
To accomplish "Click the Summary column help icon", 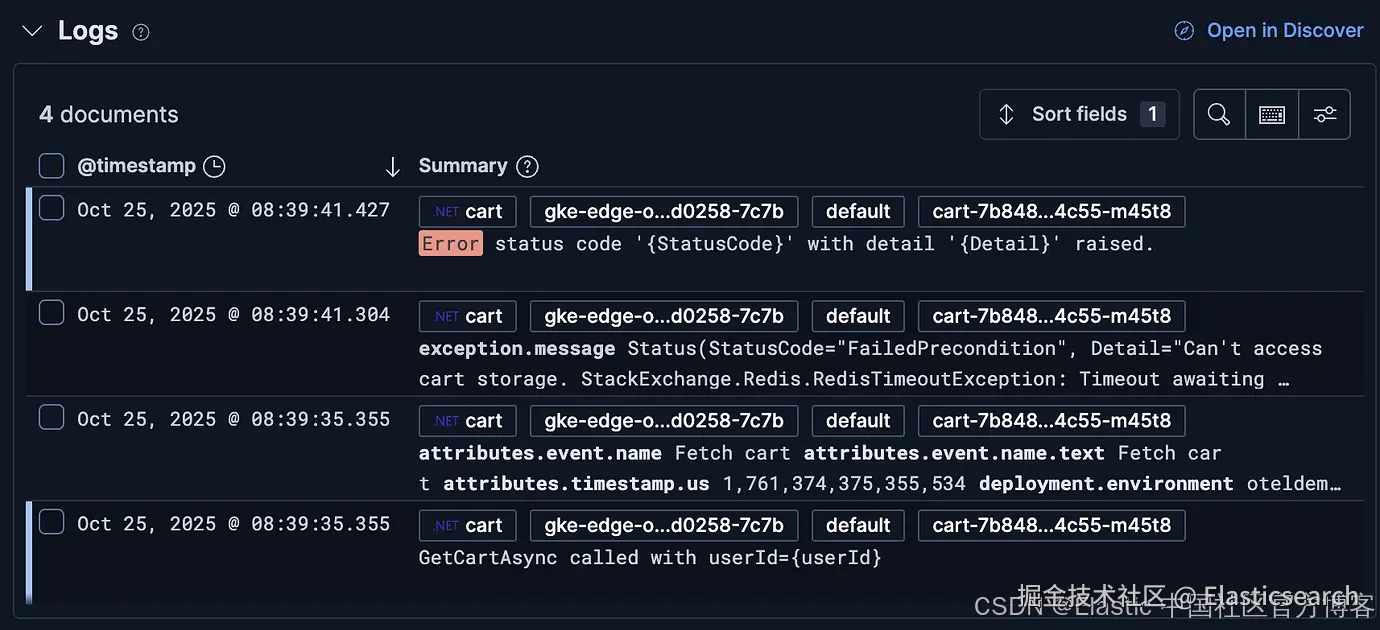I will (527, 167).
